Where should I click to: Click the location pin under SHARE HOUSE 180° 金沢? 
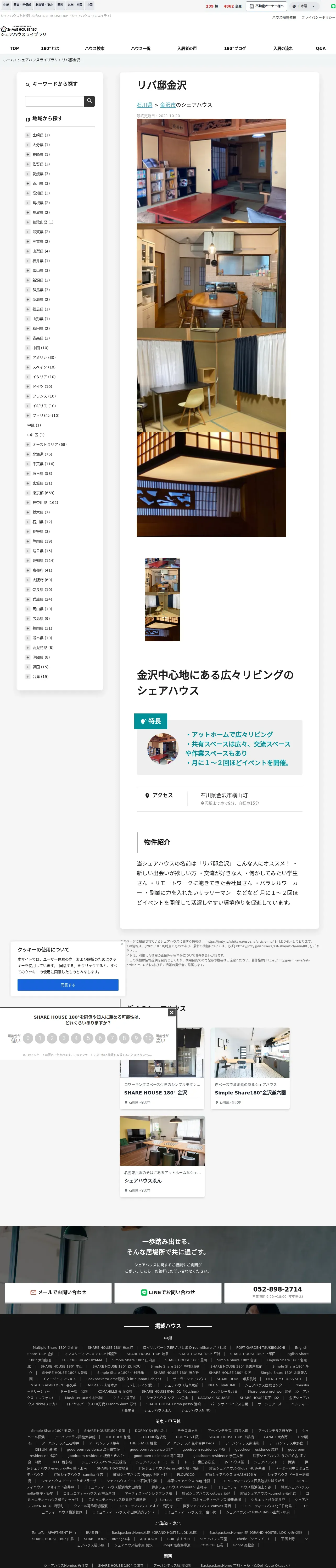point(126,1102)
